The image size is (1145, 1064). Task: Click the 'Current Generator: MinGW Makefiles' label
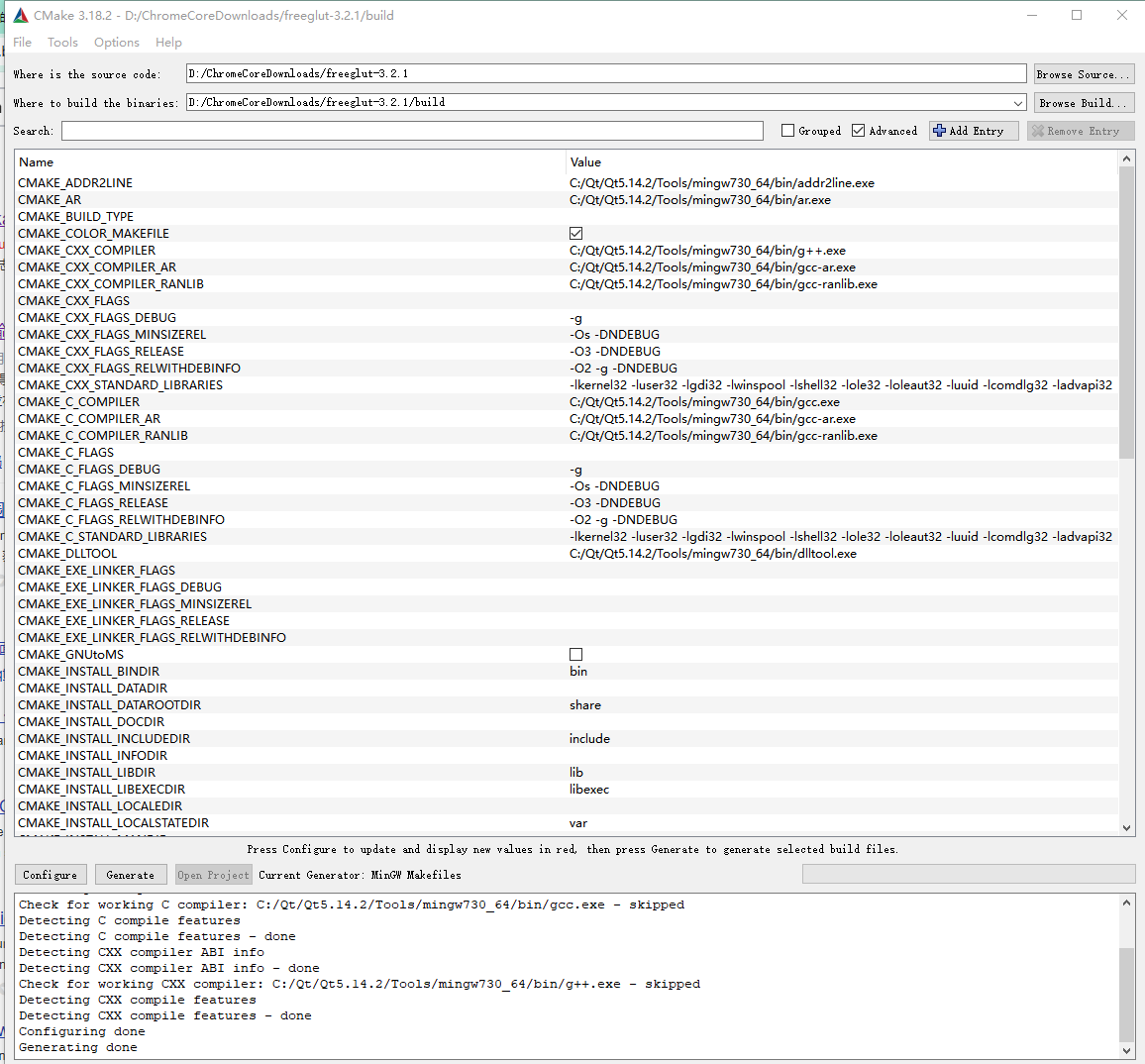pos(360,875)
